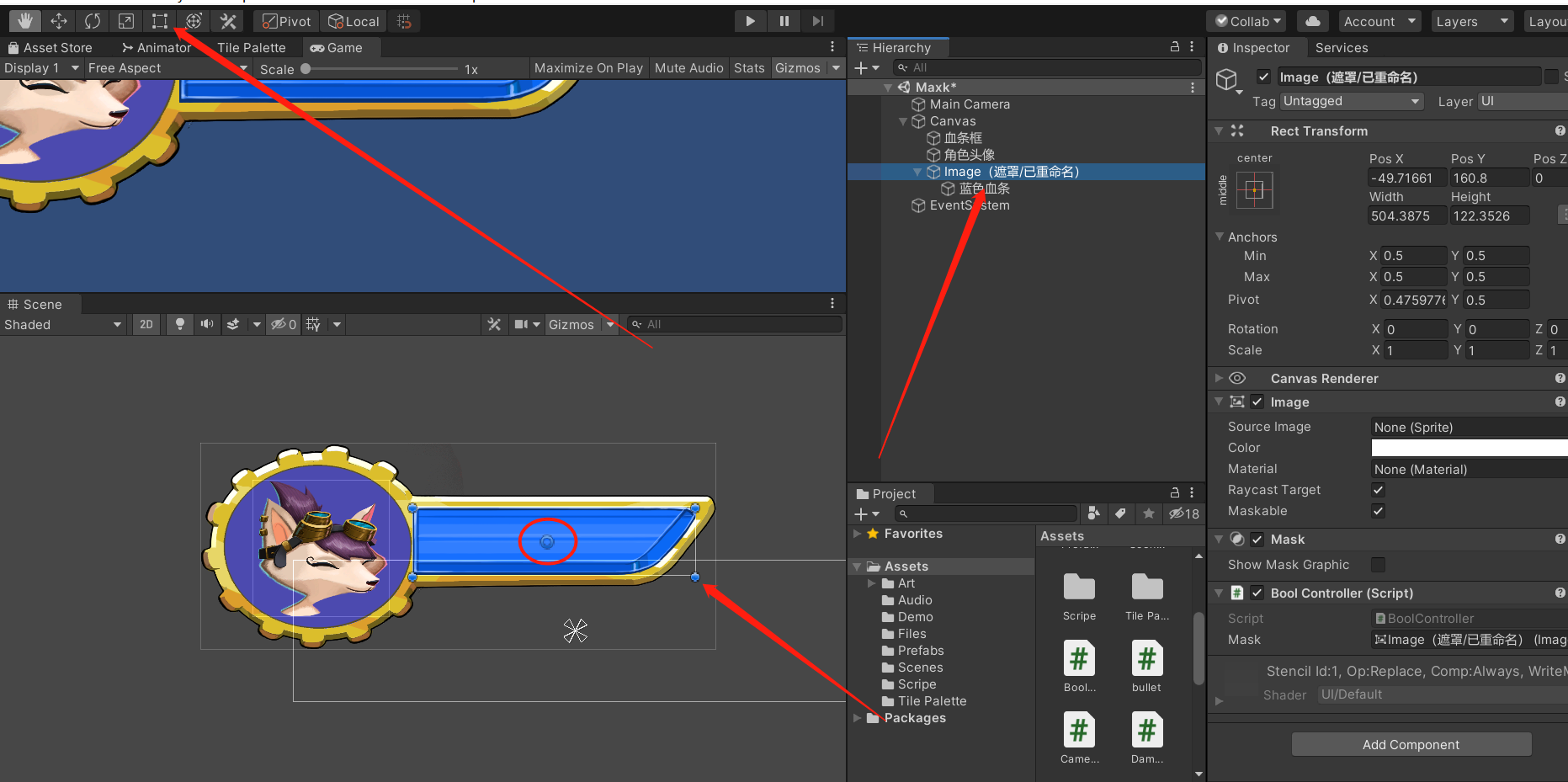This screenshot has height=782, width=1568.
Task: Switch to the Services tab
Action: (1341, 47)
